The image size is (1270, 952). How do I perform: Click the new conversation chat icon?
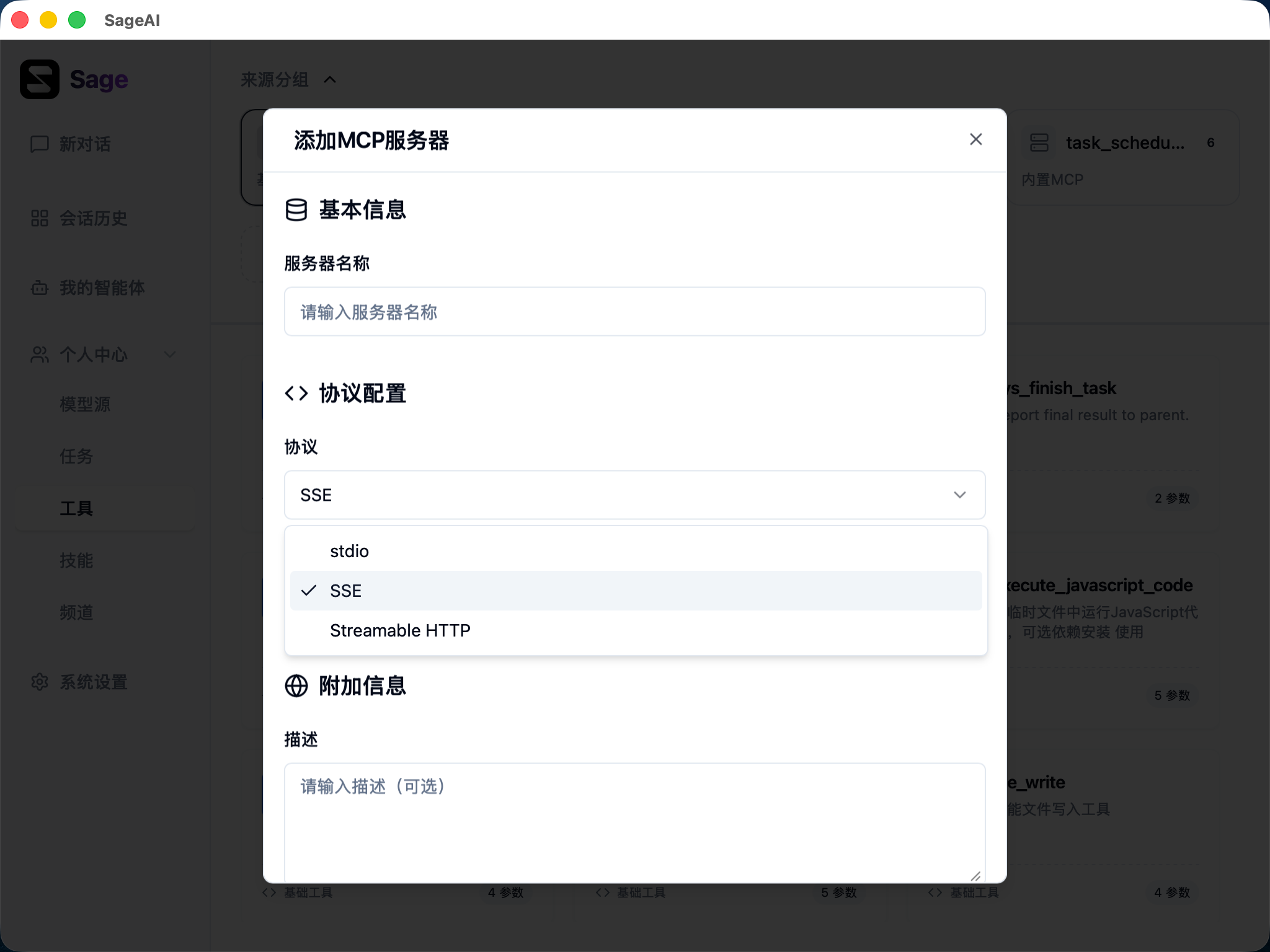tap(40, 144)
